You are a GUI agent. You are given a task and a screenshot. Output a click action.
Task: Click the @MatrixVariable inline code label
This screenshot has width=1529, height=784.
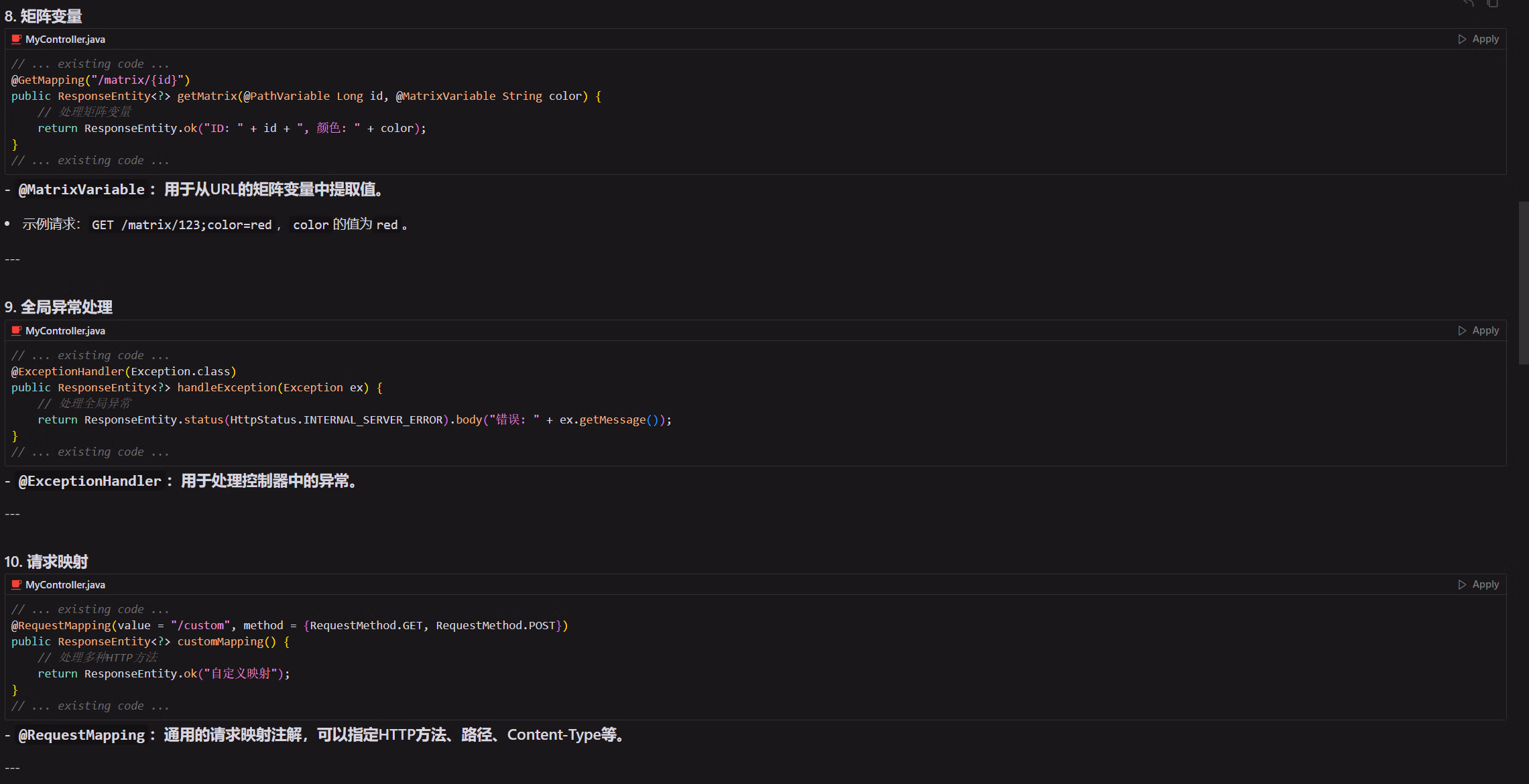pyautogui.click(x=81, y=190)
